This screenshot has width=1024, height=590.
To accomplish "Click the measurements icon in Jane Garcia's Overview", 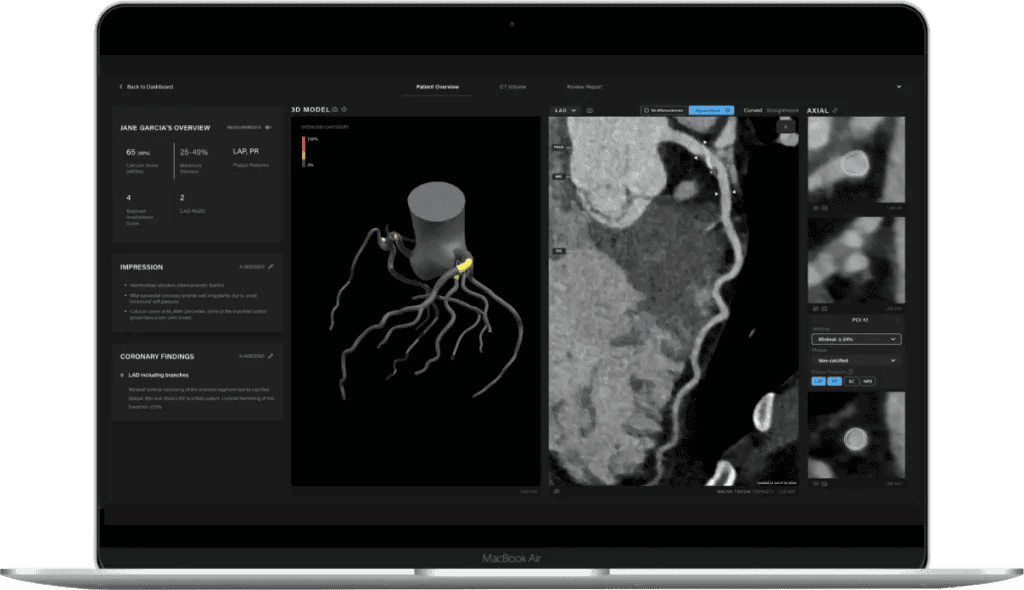I will (267, 127).
